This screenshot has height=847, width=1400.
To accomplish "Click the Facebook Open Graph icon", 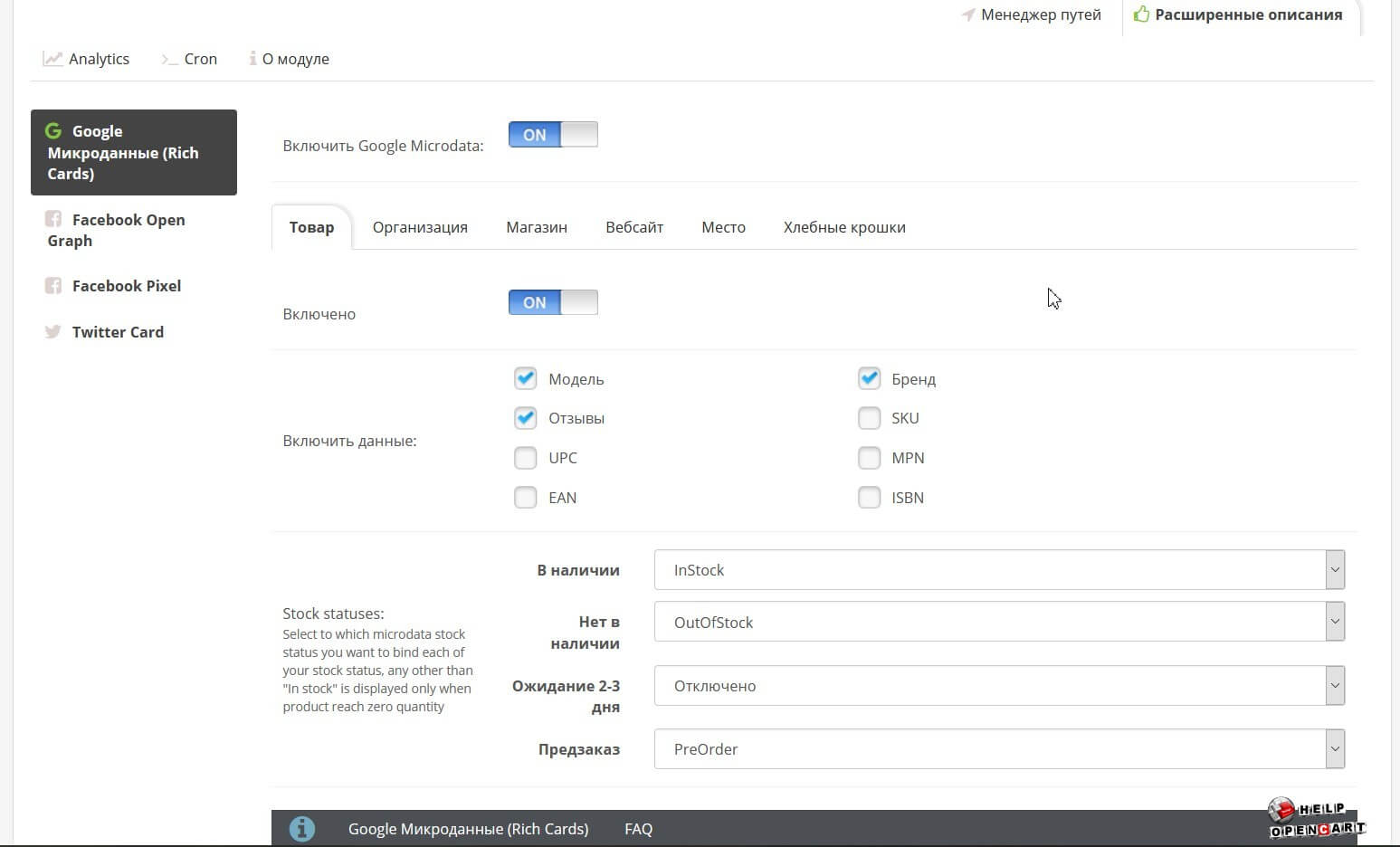I will pyautogui.click(x=53, y=219).
